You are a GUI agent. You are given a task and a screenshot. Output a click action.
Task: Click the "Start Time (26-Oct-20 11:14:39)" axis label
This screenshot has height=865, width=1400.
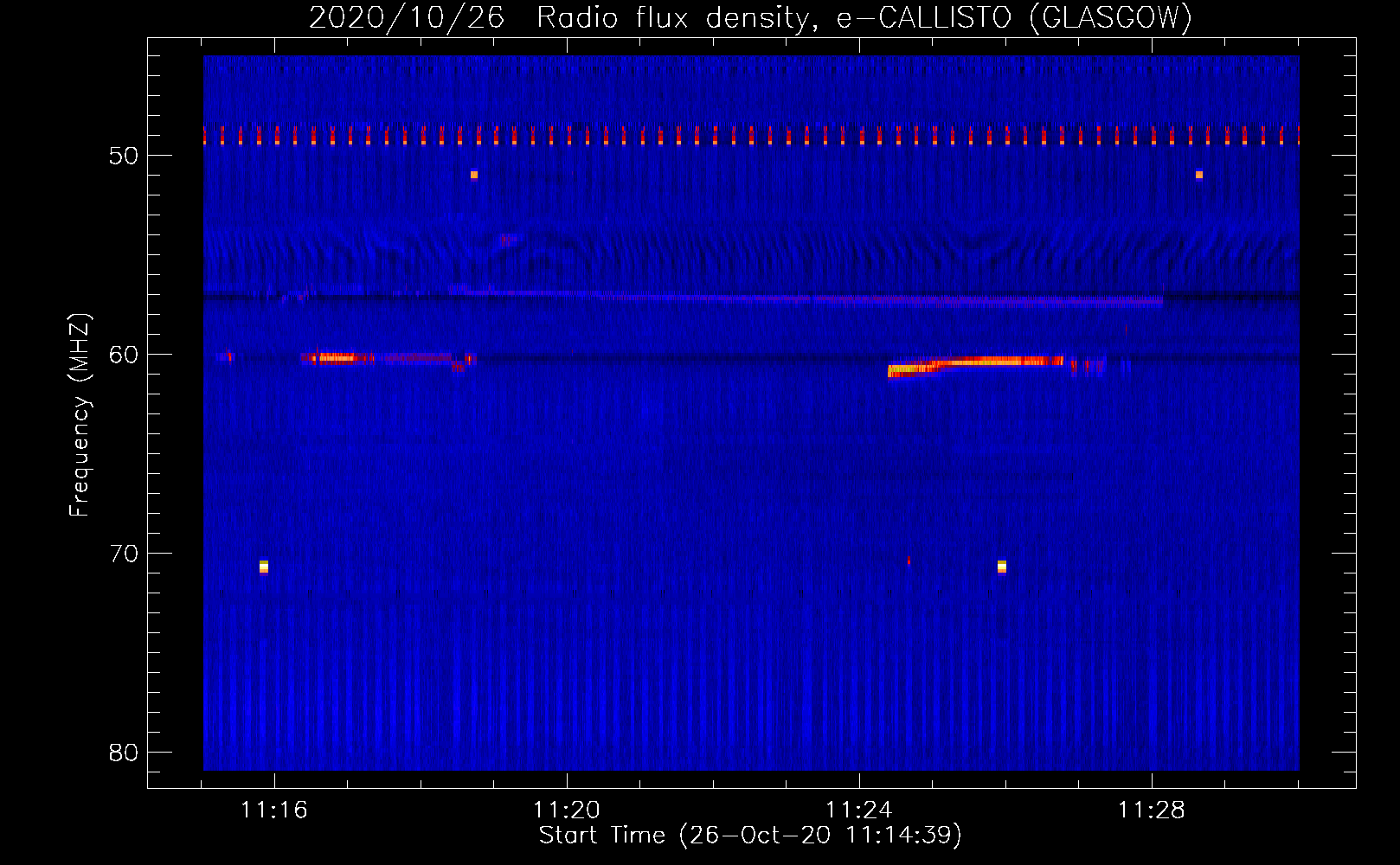point(750,836)
